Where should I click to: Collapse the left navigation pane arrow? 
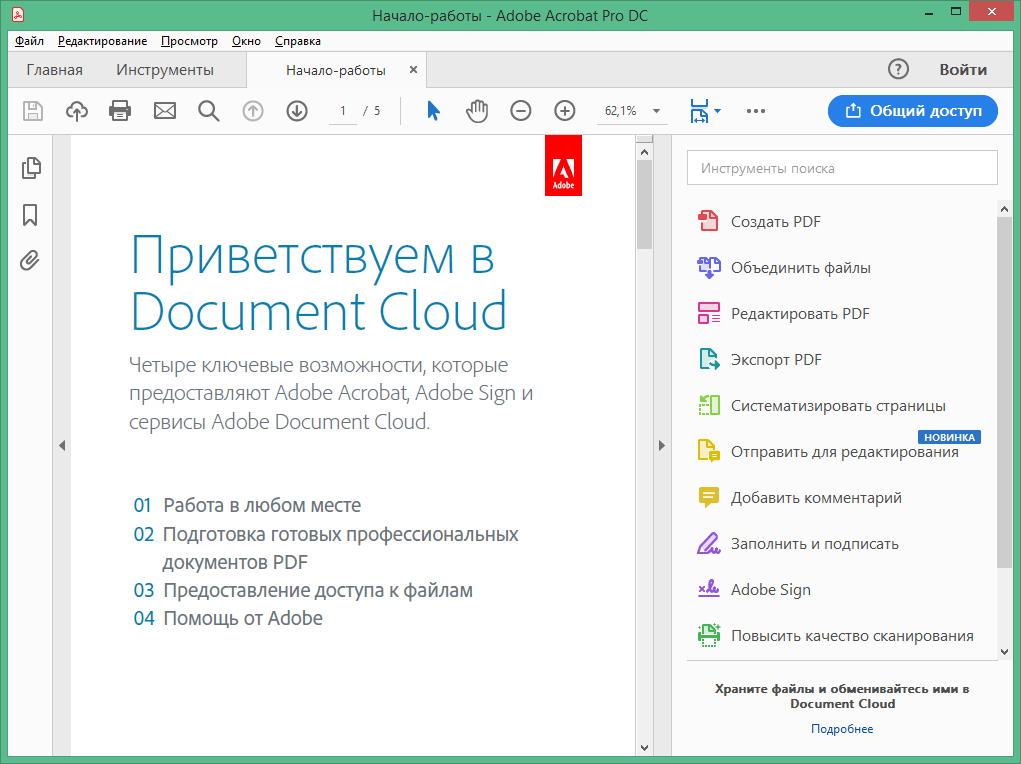coord(62,446)
